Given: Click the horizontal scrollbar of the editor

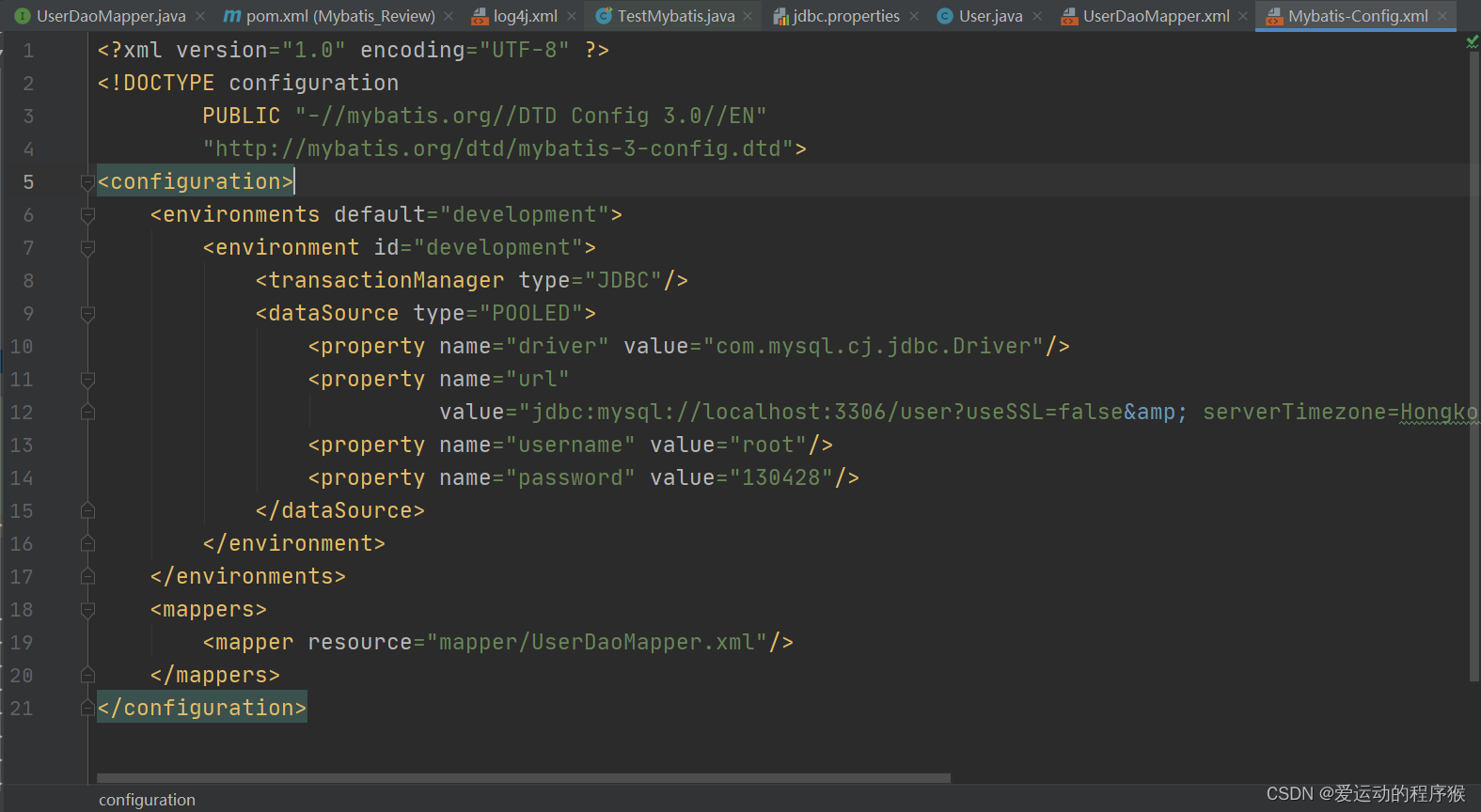Looking at the screenshot, I should point(523,778).
